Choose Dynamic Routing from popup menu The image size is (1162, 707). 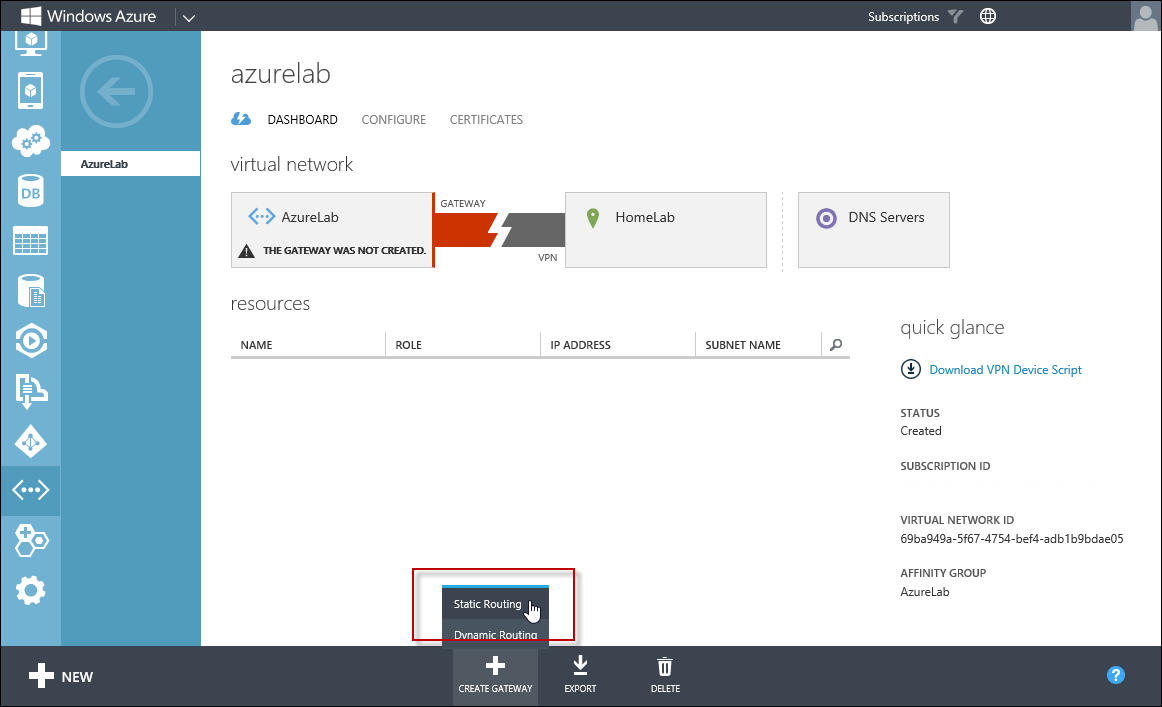coord(495,635)
